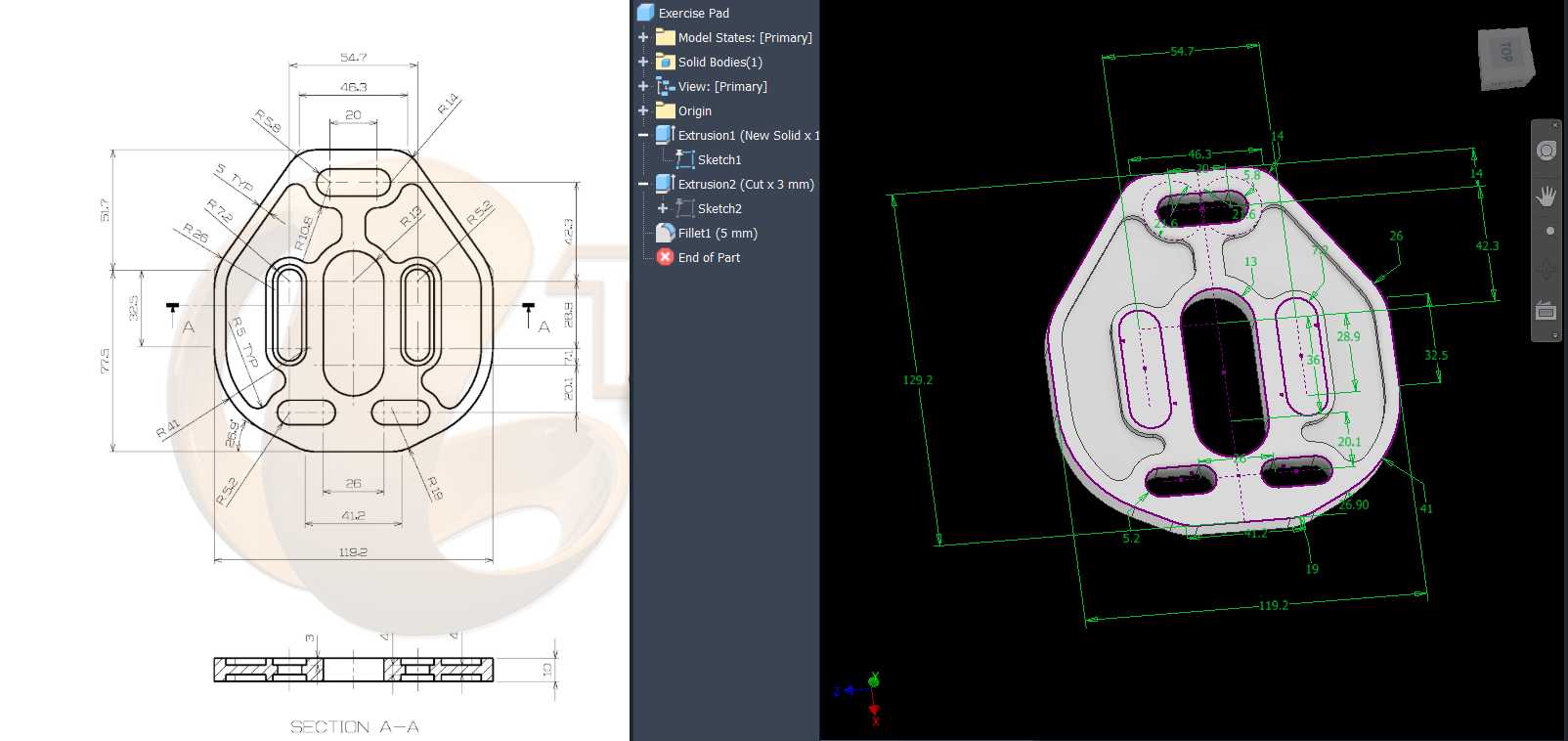Open navigation bar customize dropdown arrow

1555,335
